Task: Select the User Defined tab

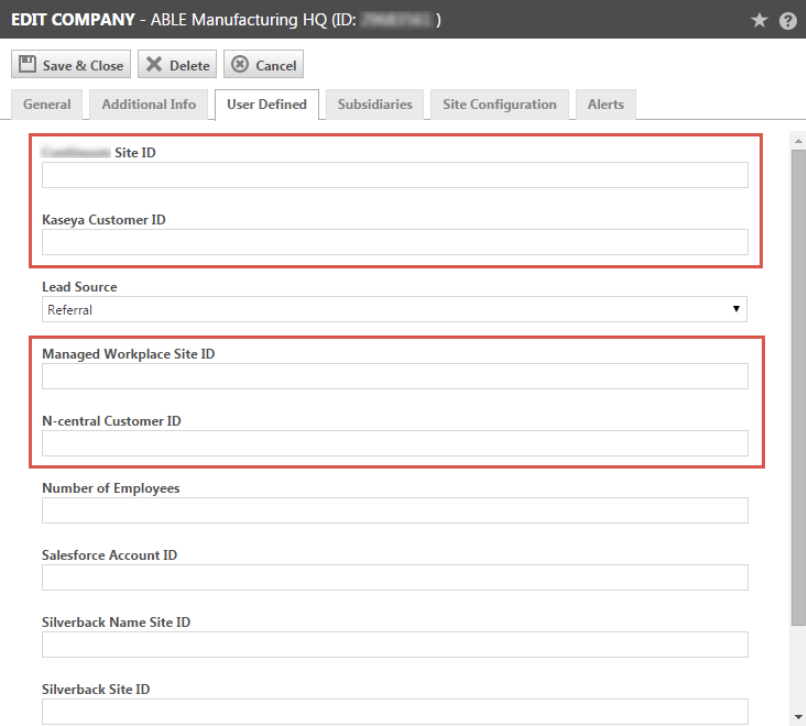Action: tap(266, 104)
